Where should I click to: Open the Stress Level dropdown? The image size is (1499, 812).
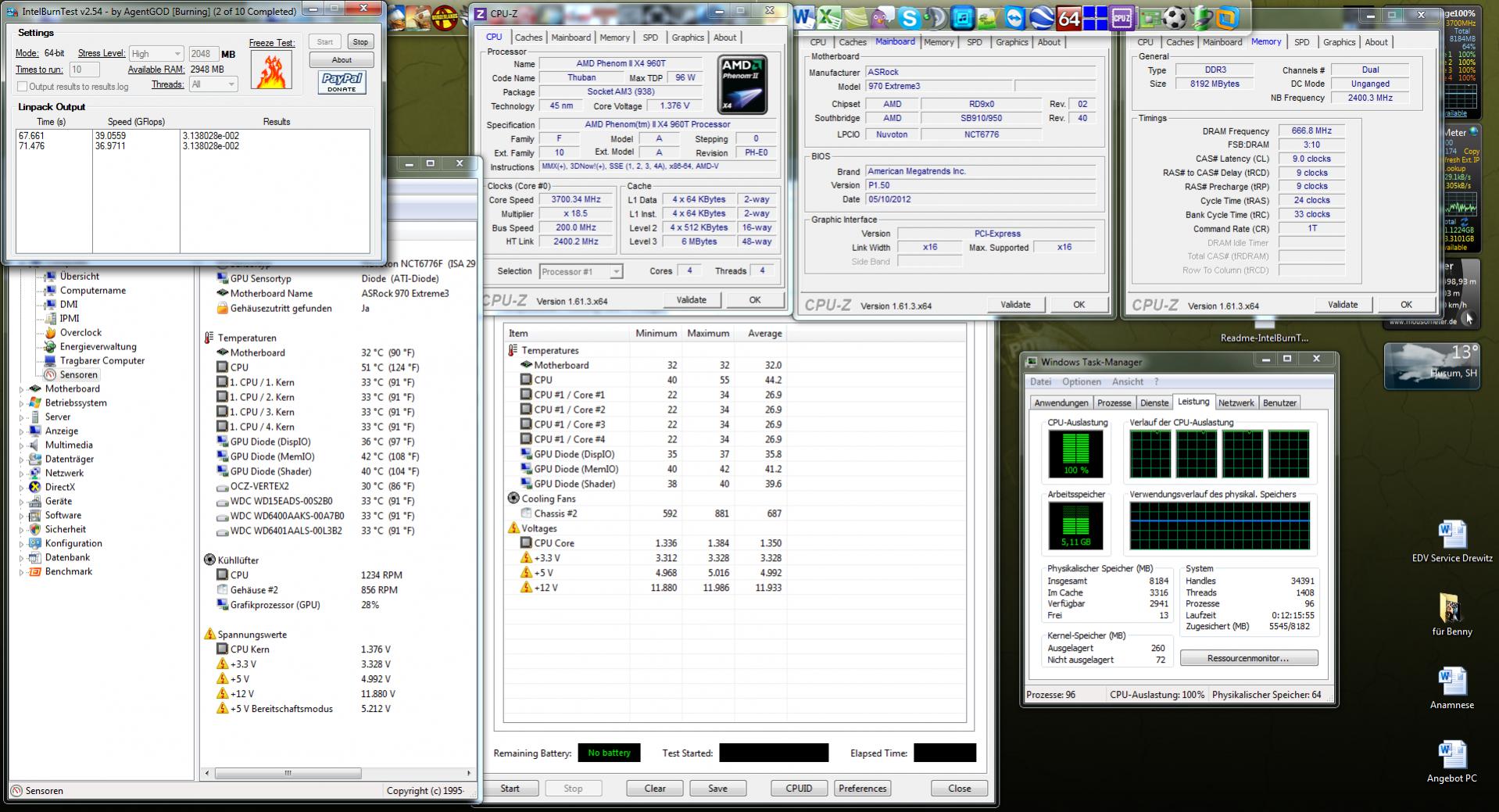pyautogui.click(x=156, y=54)
